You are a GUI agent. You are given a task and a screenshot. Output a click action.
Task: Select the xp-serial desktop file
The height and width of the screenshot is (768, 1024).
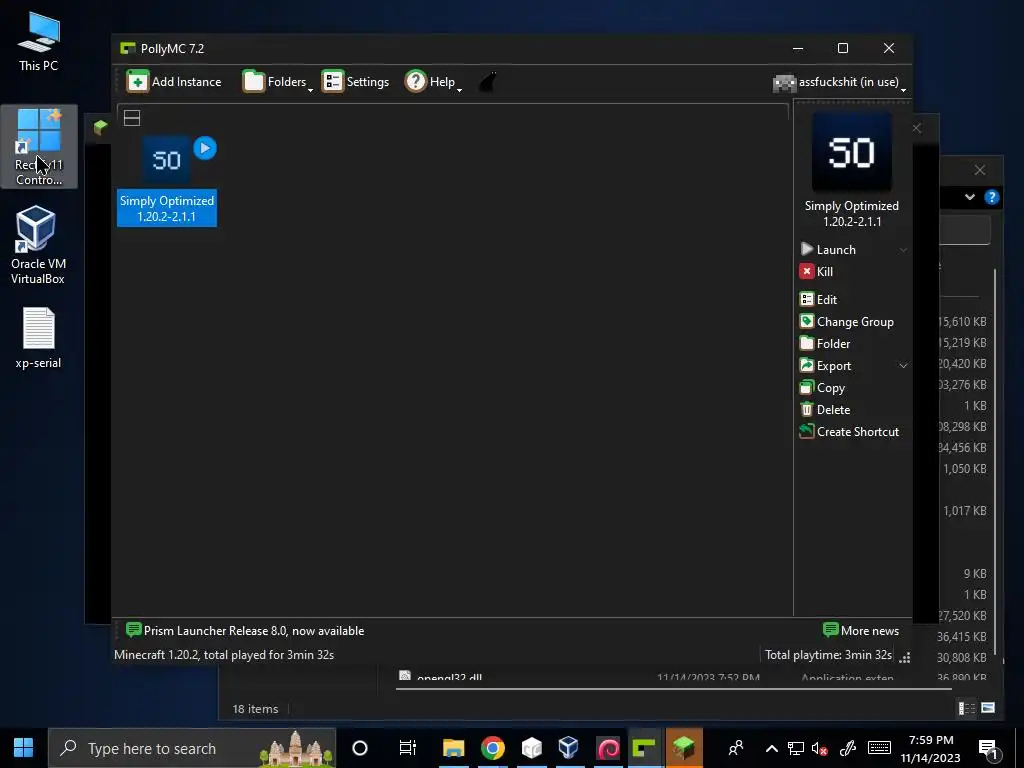click(x=38, y=338)
